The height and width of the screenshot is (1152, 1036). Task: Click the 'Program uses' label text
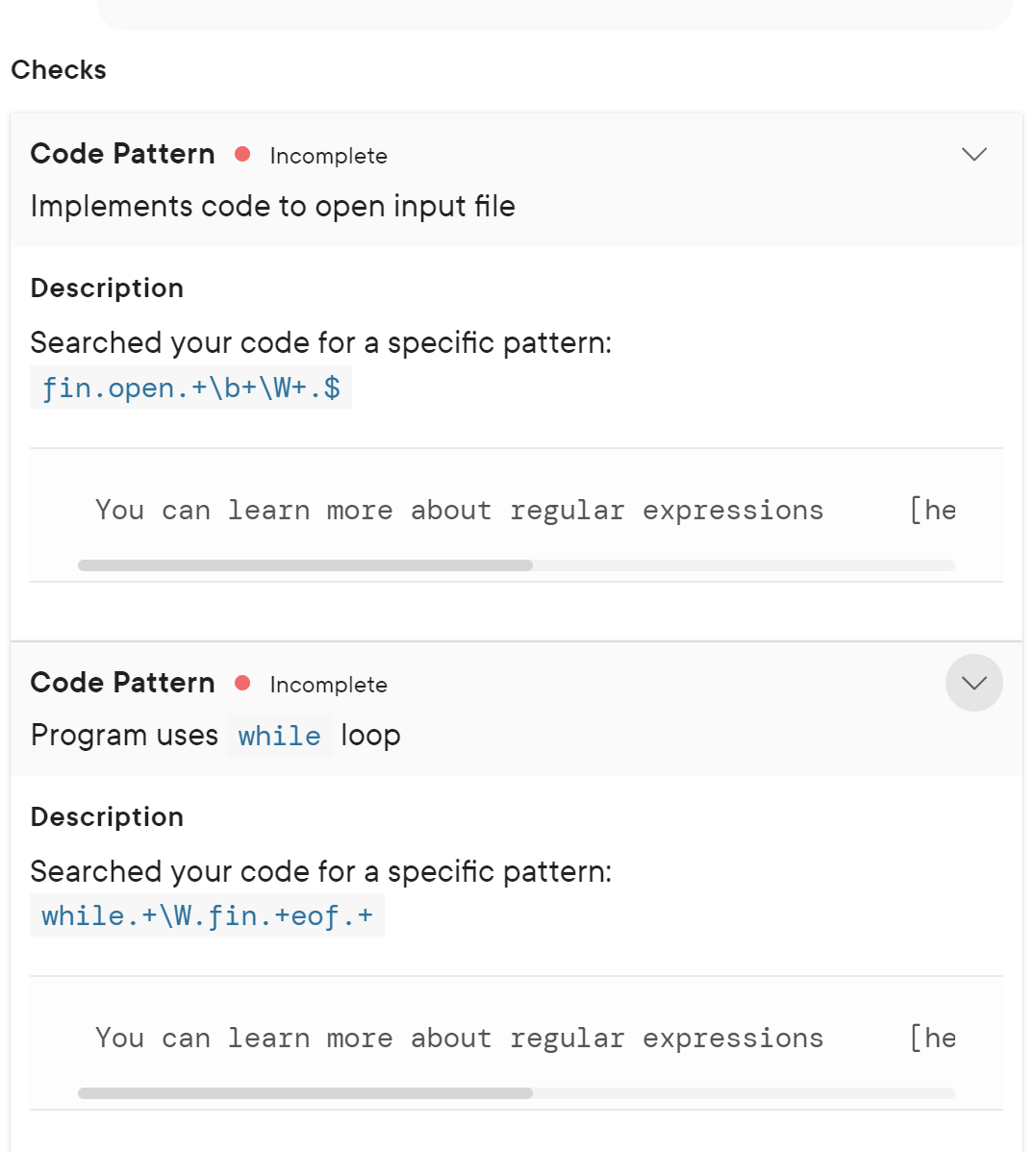tap(124, 736)
